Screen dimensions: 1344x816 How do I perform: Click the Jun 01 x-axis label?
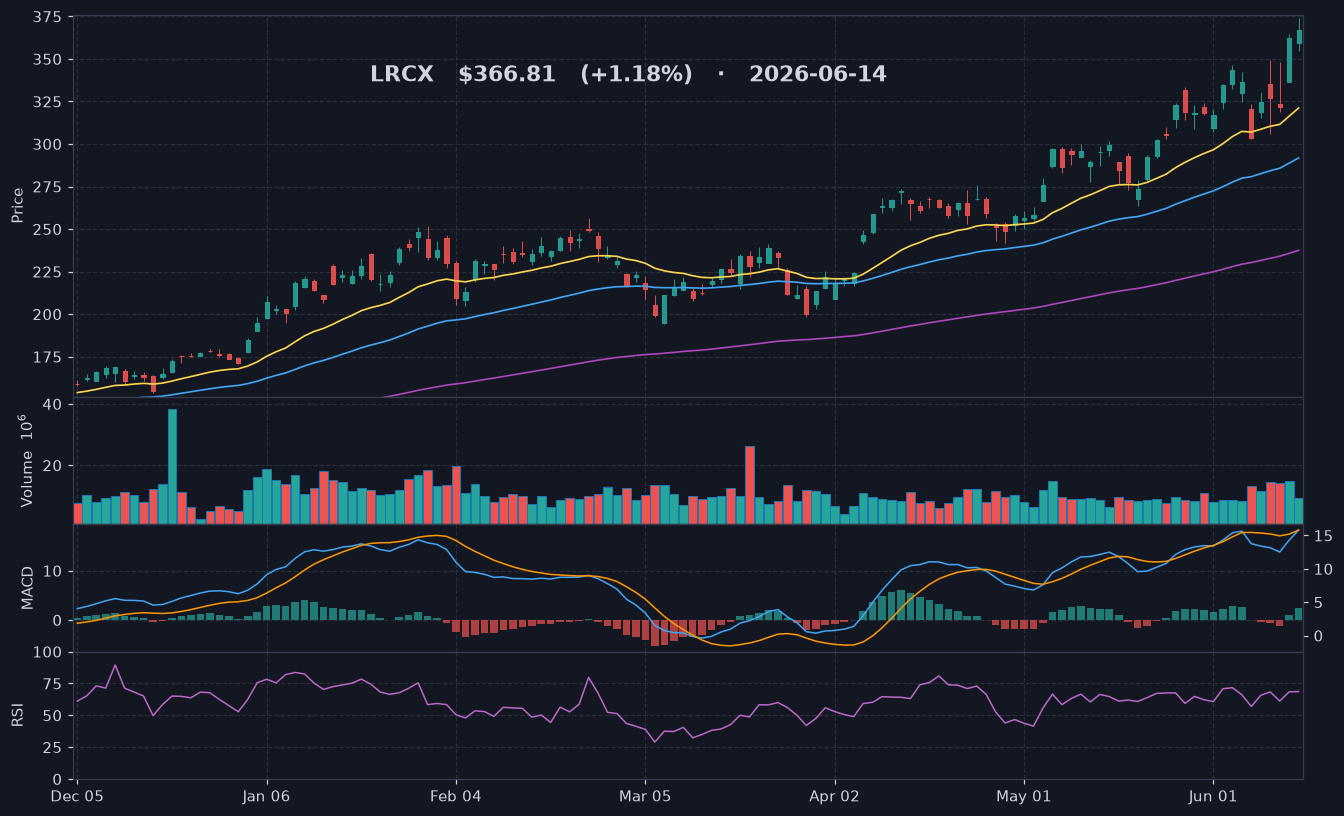[1213, 797]
